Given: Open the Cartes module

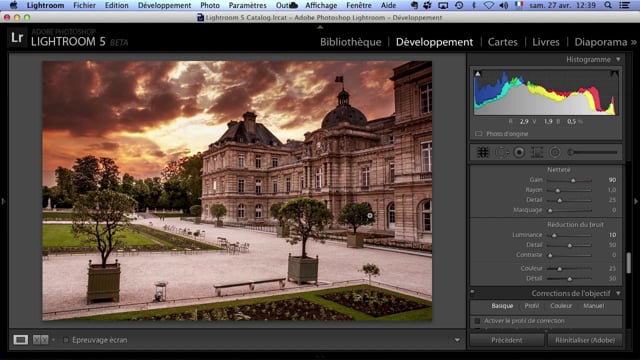Looking at the screenshot, I should click(x=502, y=42).
